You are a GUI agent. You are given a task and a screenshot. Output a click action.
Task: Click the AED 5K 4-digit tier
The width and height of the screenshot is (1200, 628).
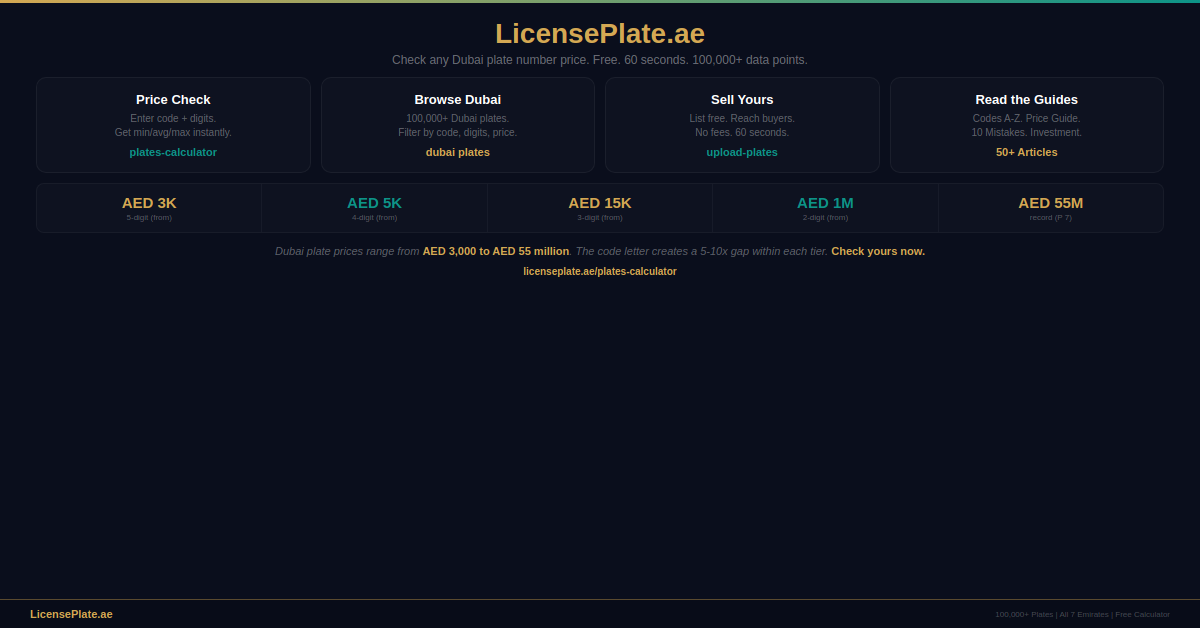coord(374,207)
